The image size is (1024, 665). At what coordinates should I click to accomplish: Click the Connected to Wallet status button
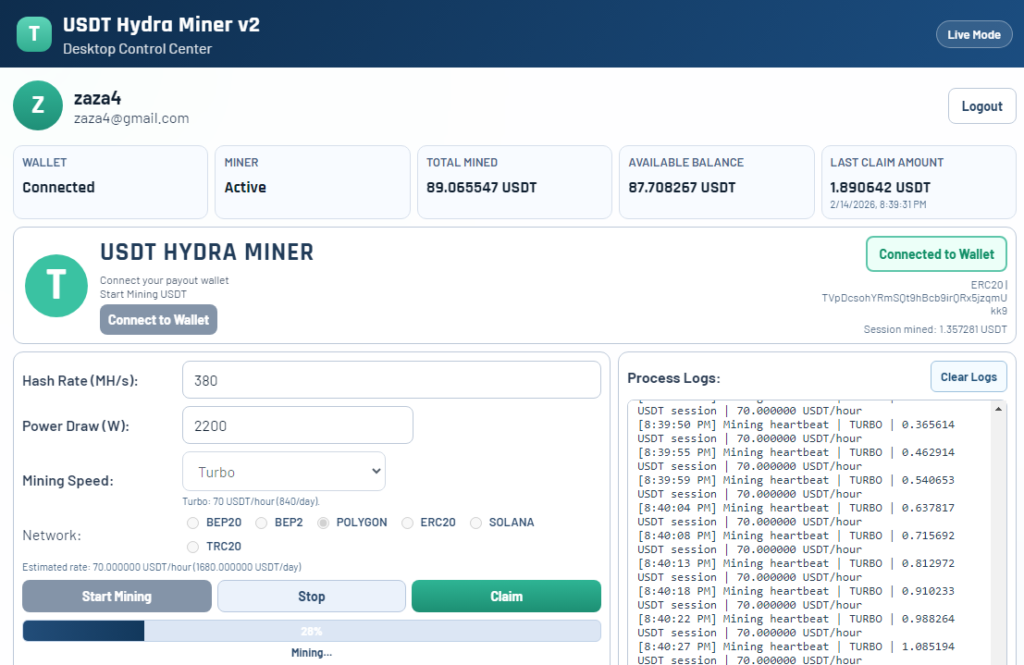pos(936,254)
